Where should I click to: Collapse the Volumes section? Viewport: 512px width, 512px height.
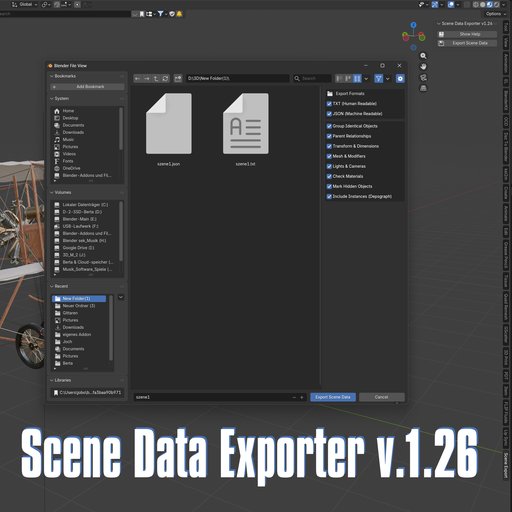52,192
